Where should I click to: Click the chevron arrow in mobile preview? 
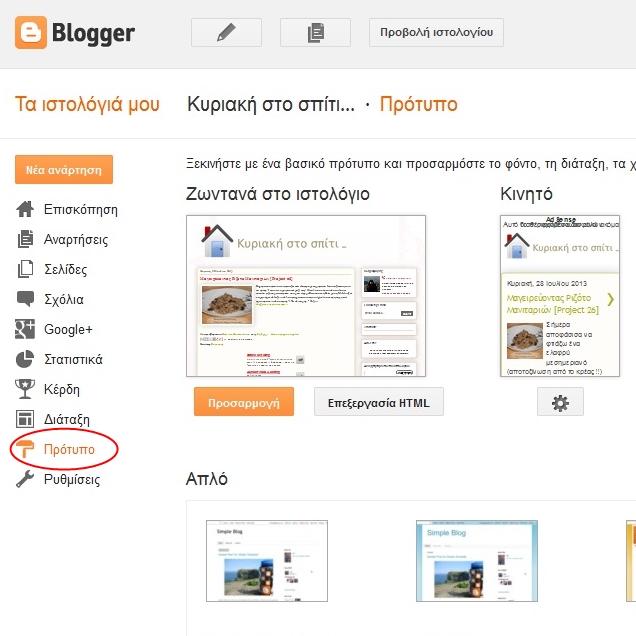tap(611, 299)
